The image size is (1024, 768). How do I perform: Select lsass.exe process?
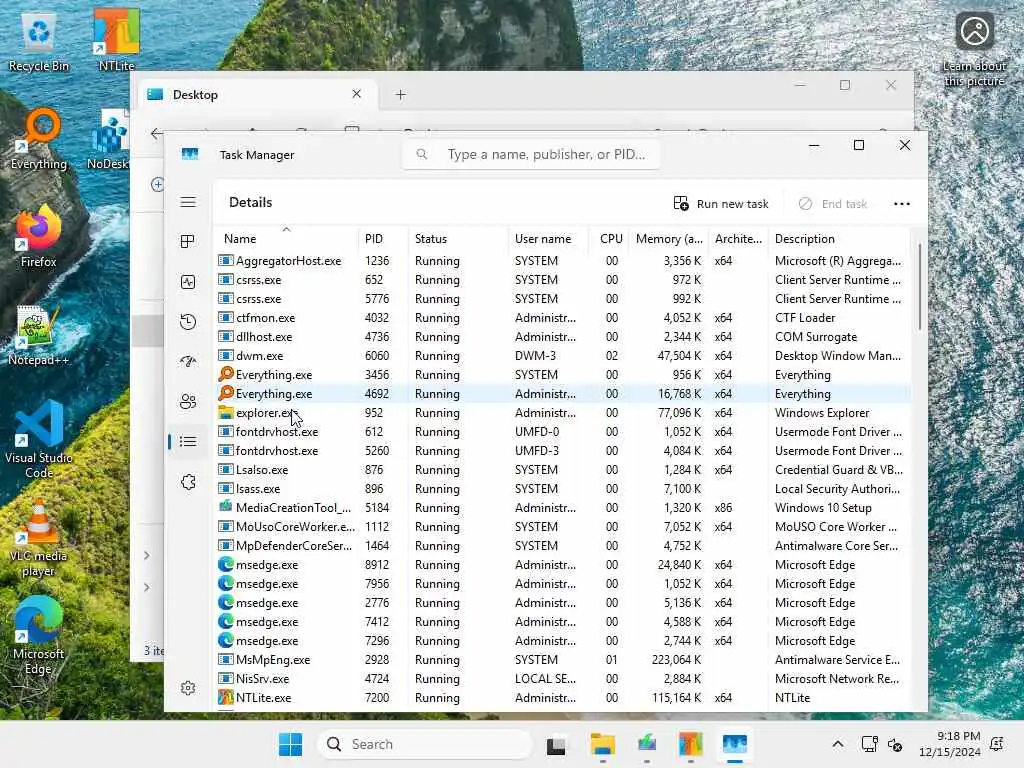pyautogui.click(x=562, y=488)
